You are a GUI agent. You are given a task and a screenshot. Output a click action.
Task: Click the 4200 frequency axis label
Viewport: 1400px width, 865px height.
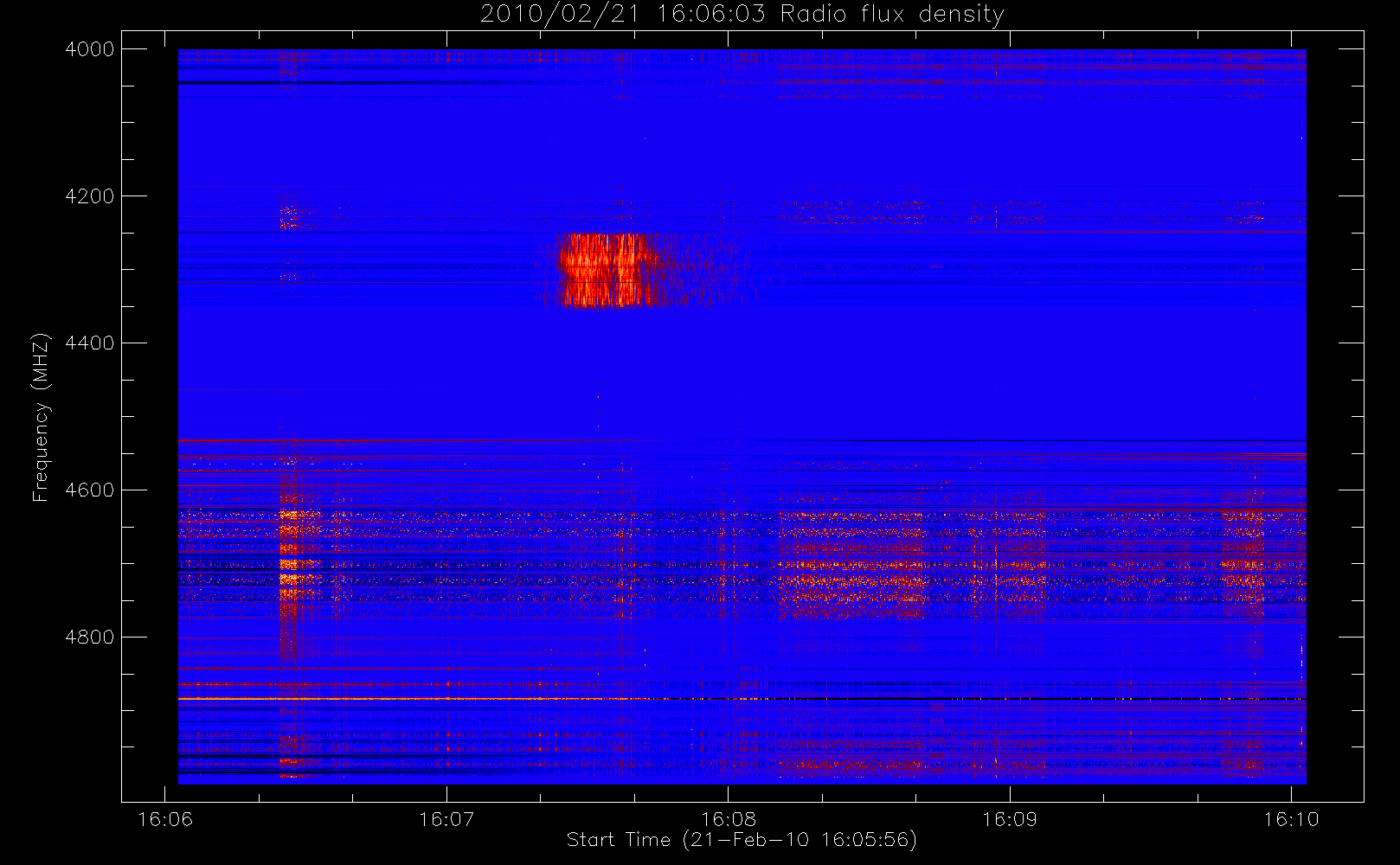click(x=89, y=196)
